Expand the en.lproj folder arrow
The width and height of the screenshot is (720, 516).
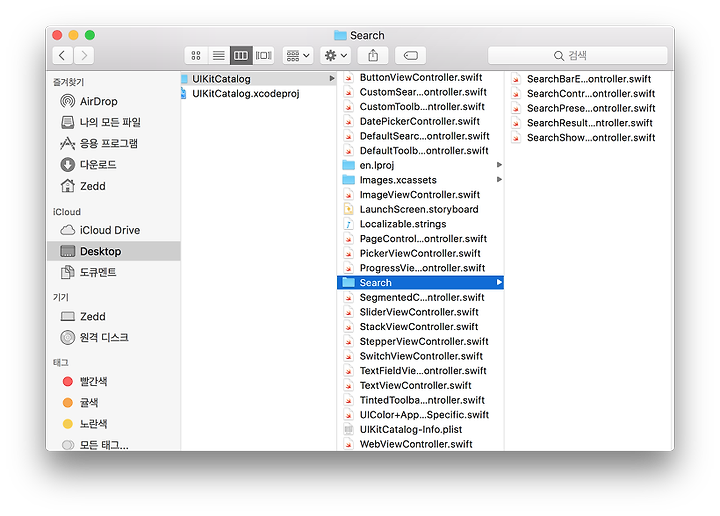point(499,165)
